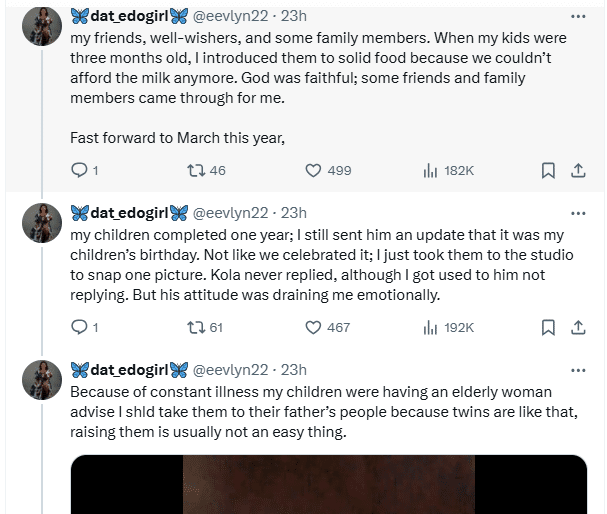Reply to the tweet with 499 likes
The image size is (607, 514).
click(81, 171)
